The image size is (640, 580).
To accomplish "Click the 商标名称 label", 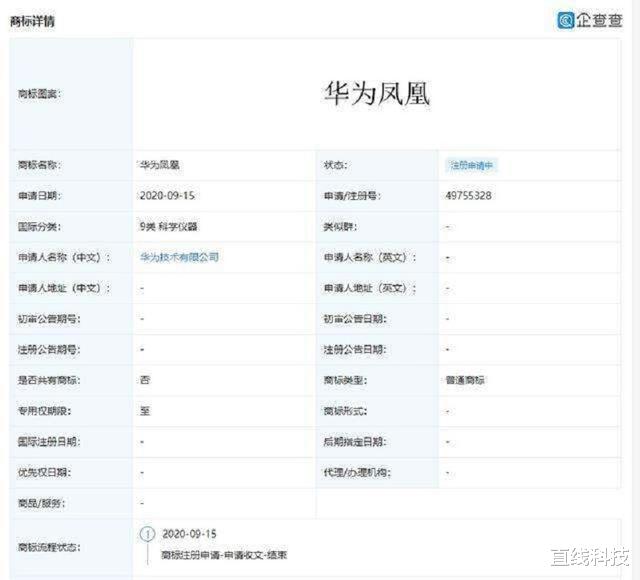I will [x=39, y=165].
